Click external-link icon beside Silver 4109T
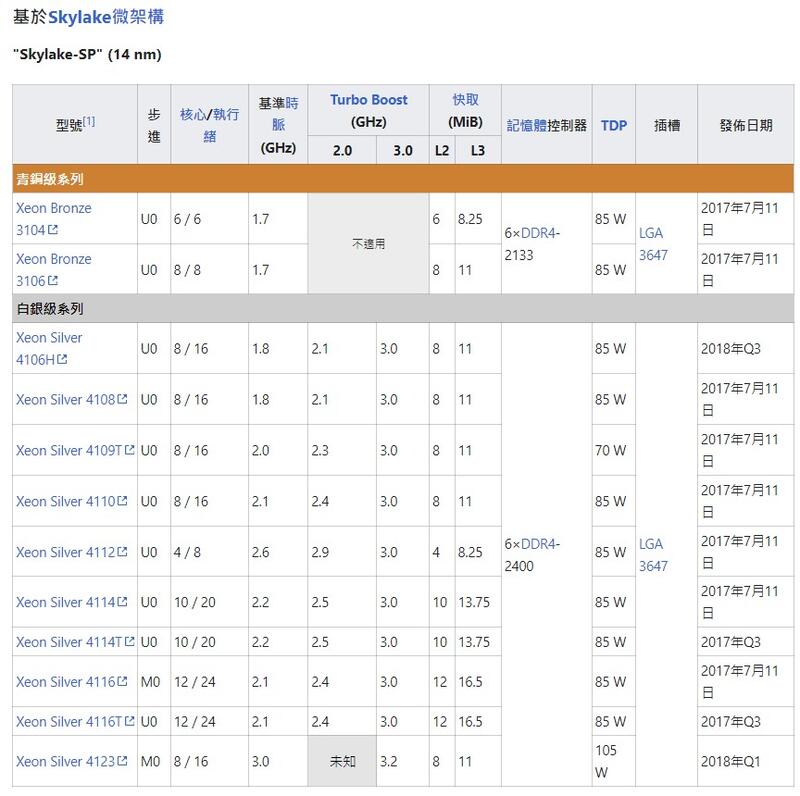 (129, 450)
